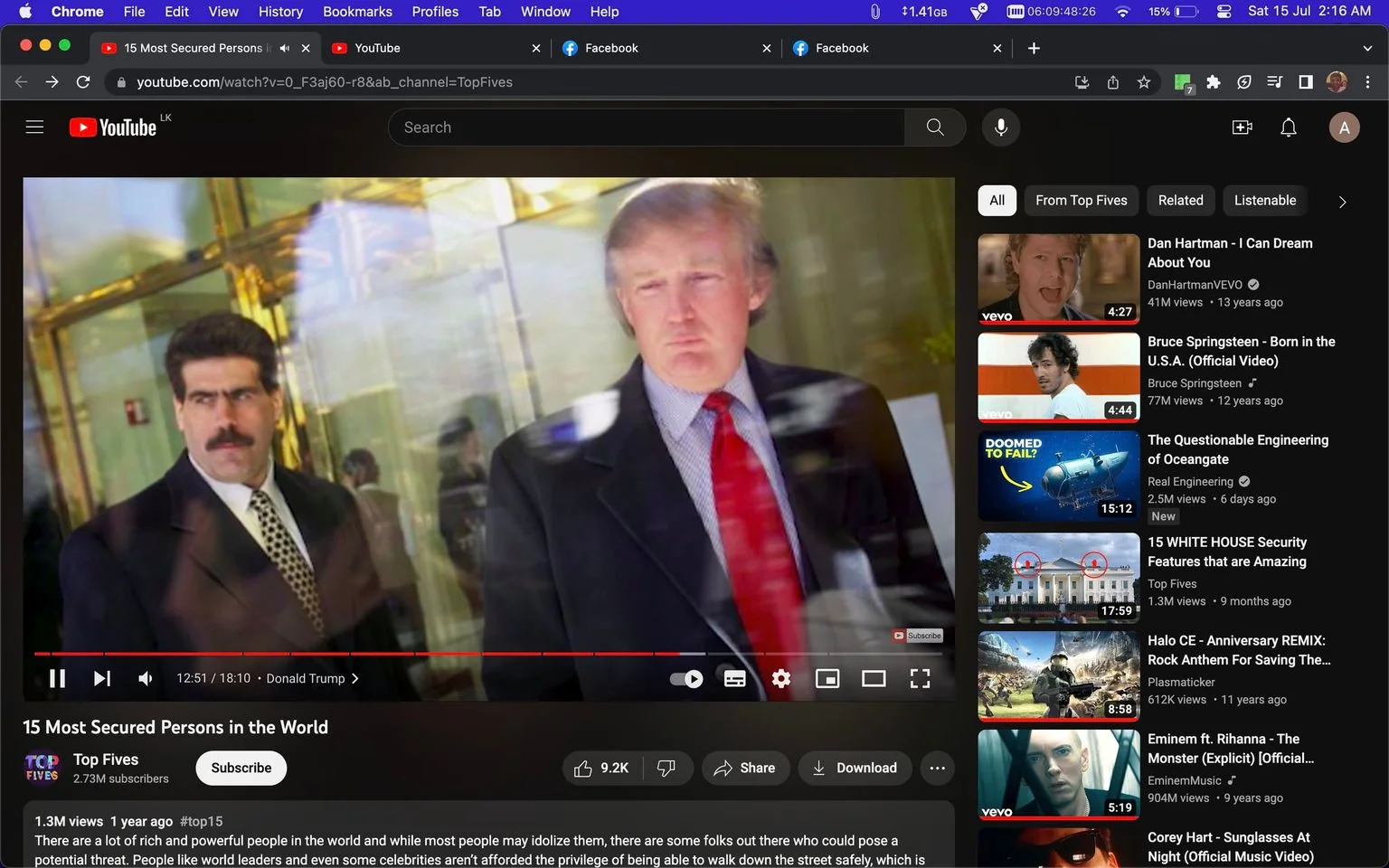Open more actions three-dot menu
The width and height of the screenshot is (1389, 868).
point(938,768)
